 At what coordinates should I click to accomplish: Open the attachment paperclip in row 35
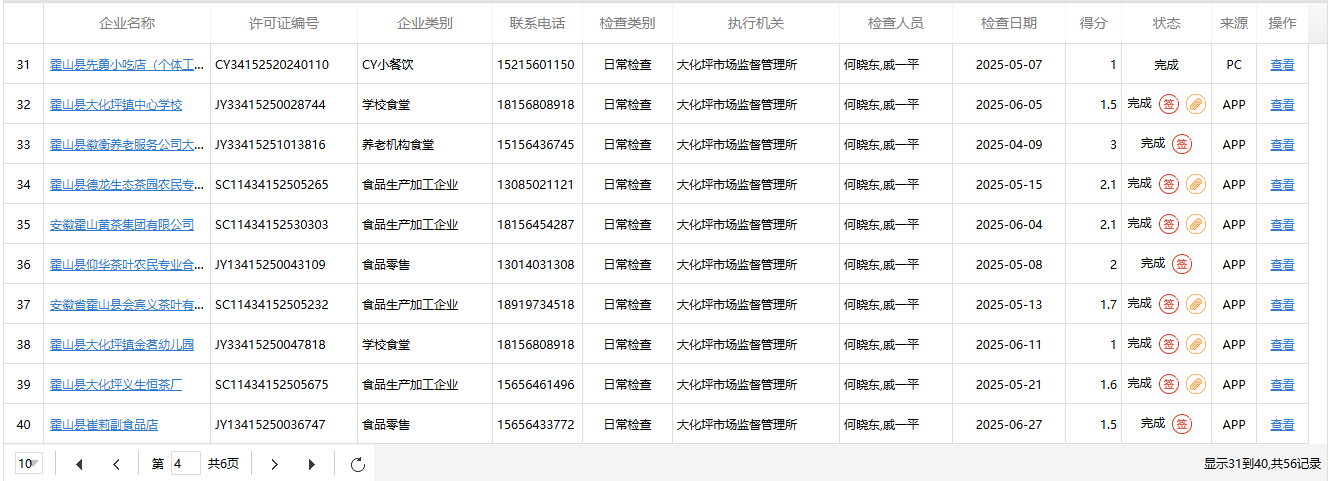pos(1196,224)
